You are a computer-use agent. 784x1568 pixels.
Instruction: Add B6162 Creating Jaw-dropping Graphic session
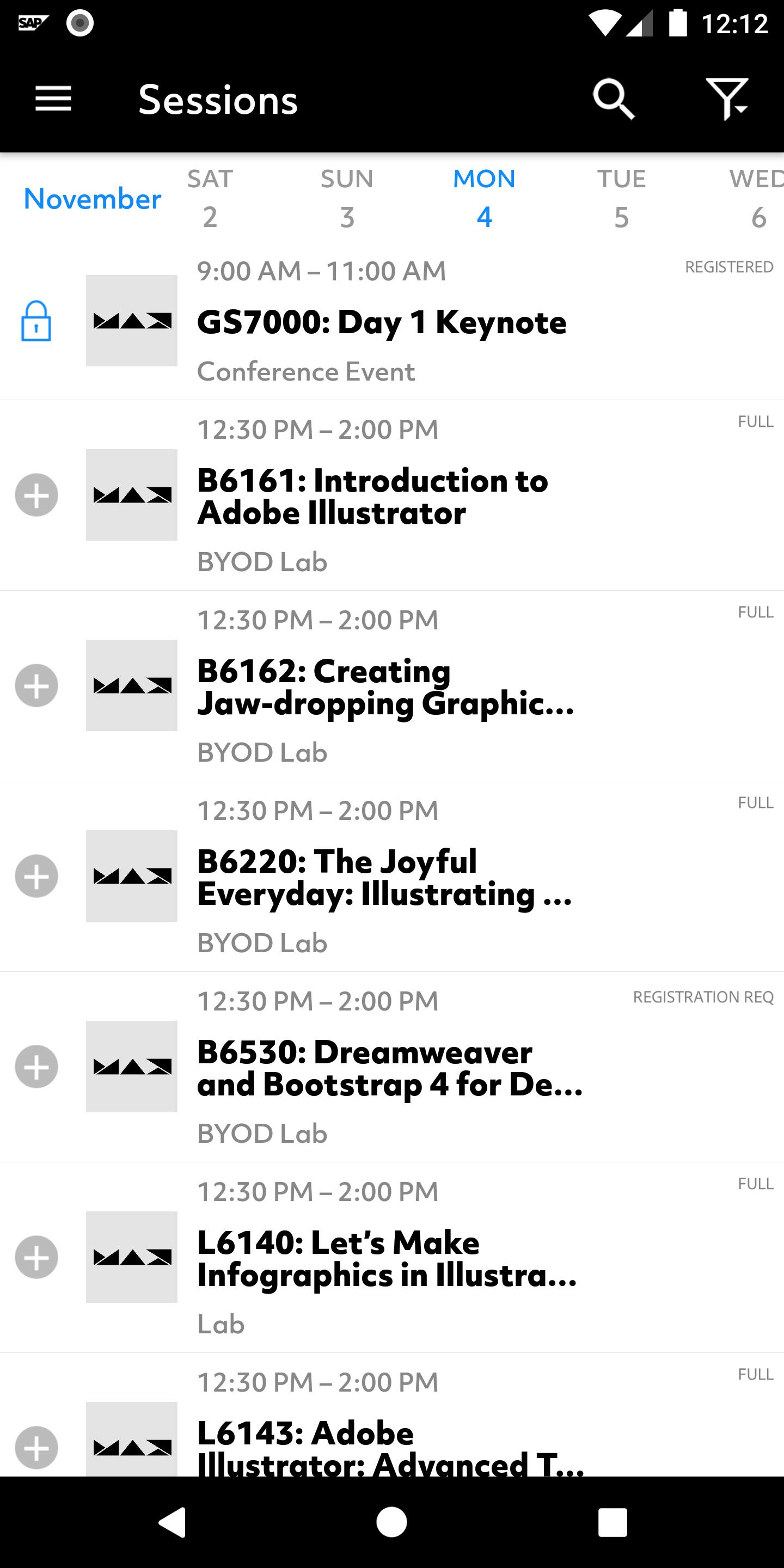pos(36,685)
